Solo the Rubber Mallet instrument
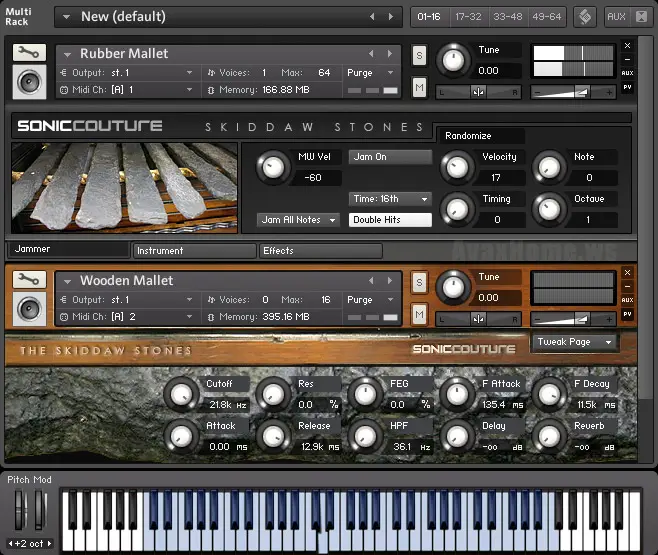 [x=419, y=55]
